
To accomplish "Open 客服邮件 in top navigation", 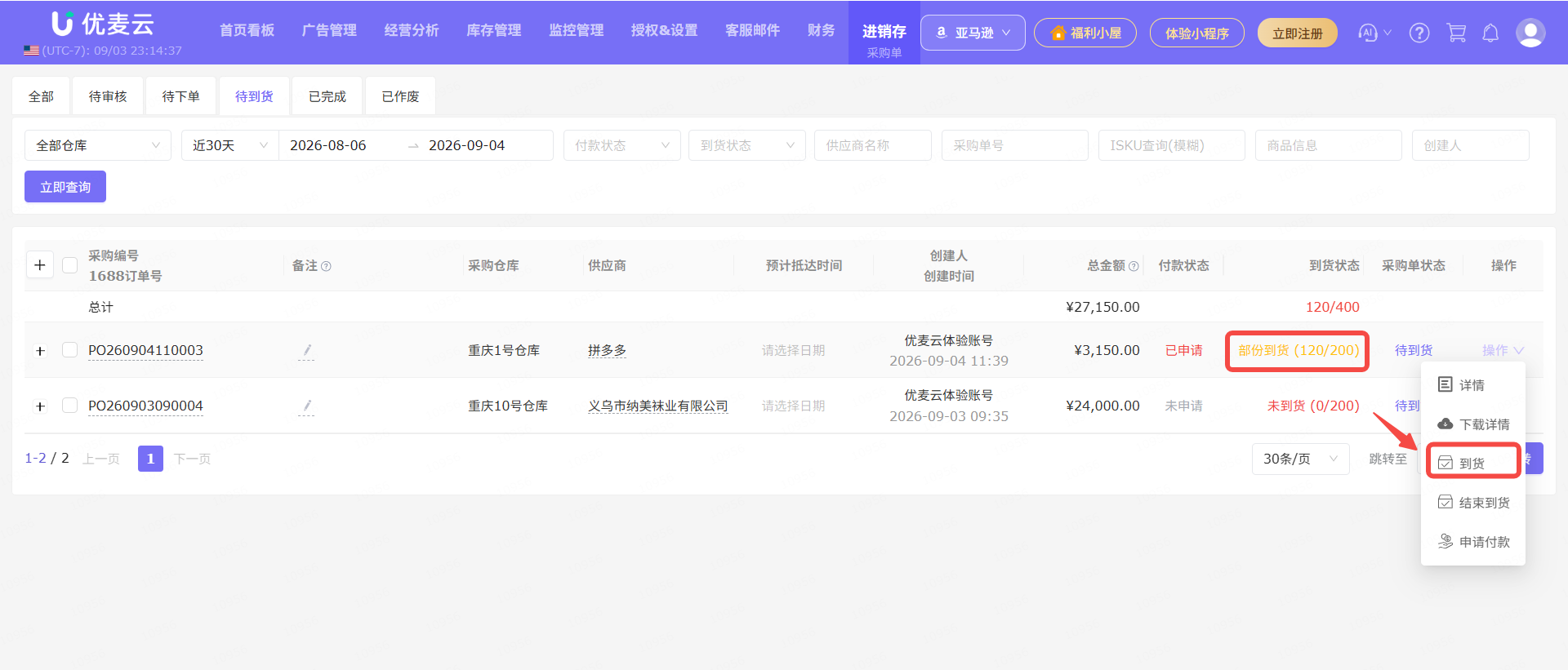I will pyautogui.click(x=753, y=30).
